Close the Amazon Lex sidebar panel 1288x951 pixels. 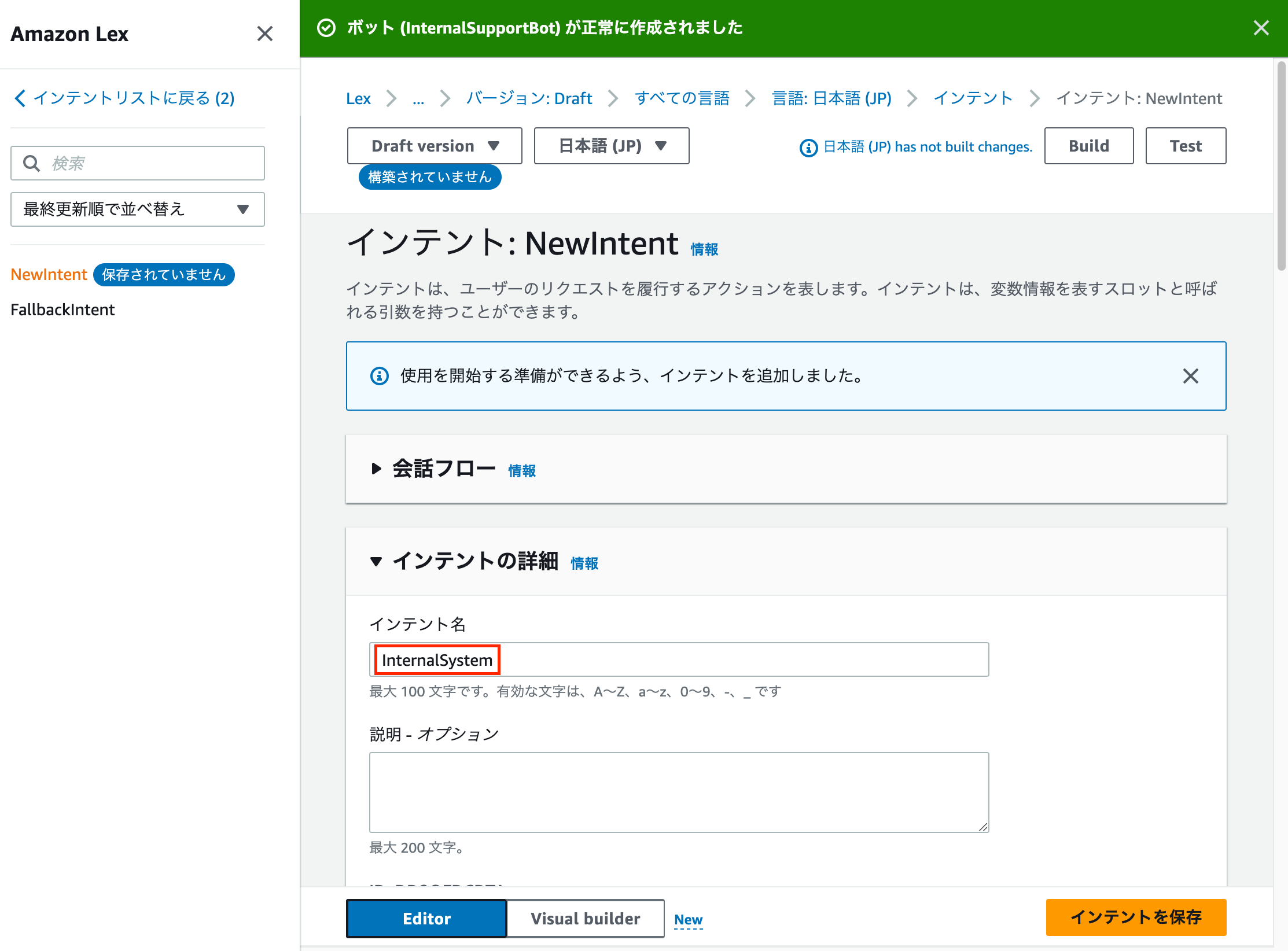(x=265, y=34)
